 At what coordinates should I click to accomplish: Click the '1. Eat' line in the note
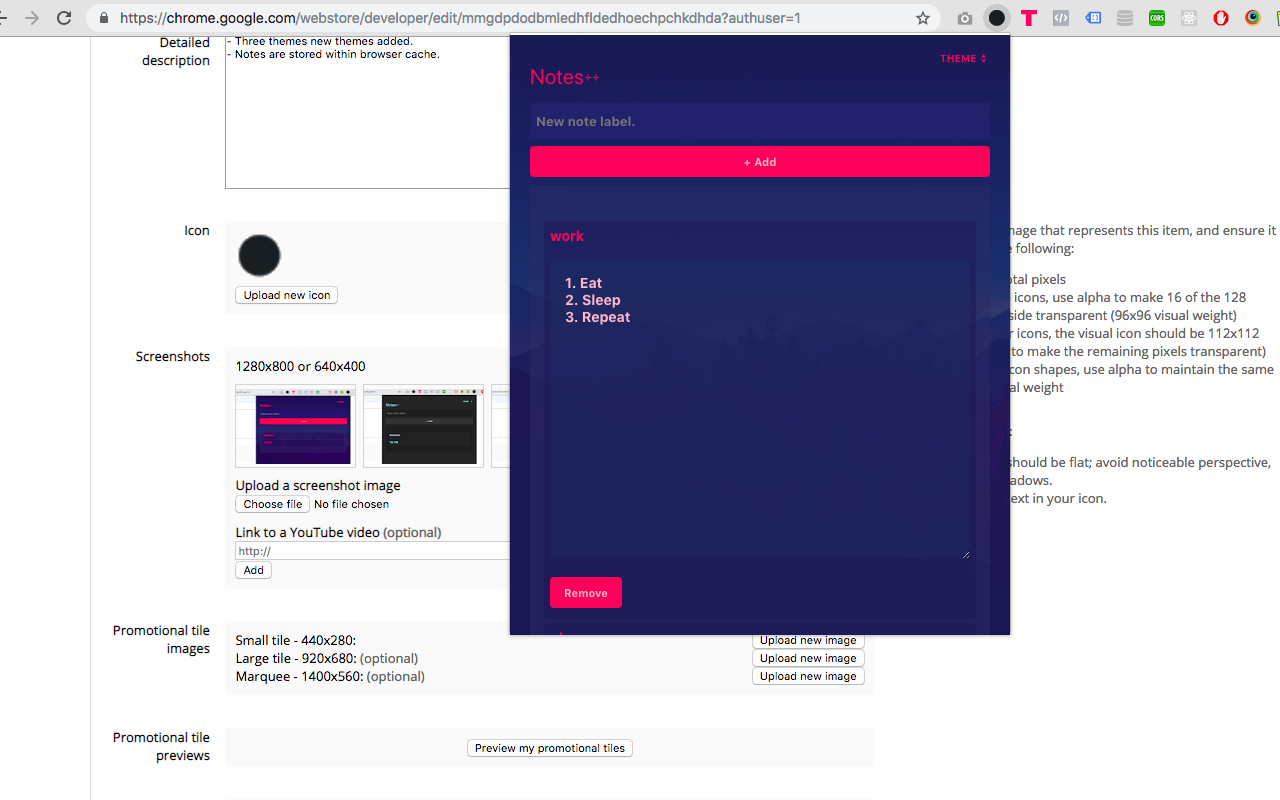(x=584, y=283)
